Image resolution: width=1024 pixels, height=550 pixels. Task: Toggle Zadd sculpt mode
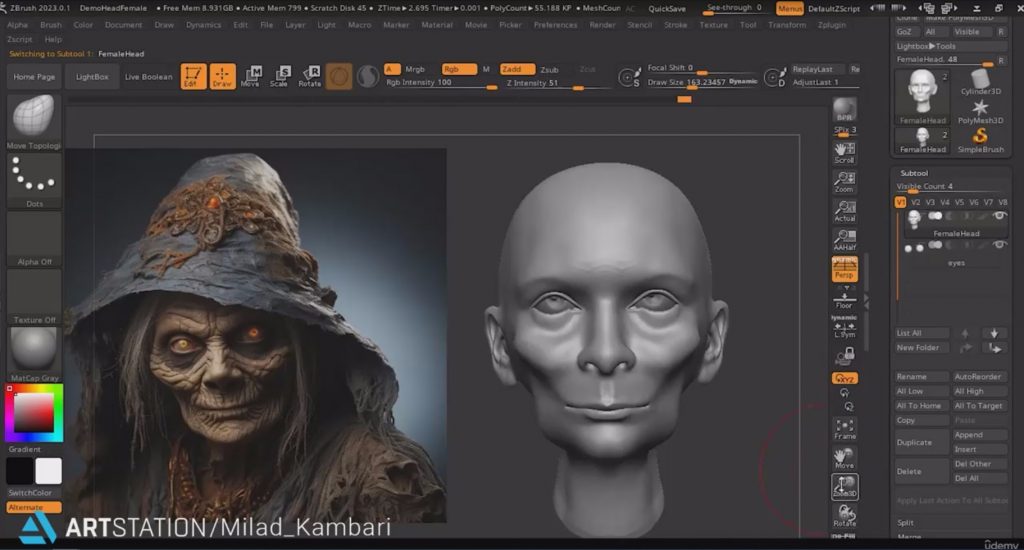(517, 69)
